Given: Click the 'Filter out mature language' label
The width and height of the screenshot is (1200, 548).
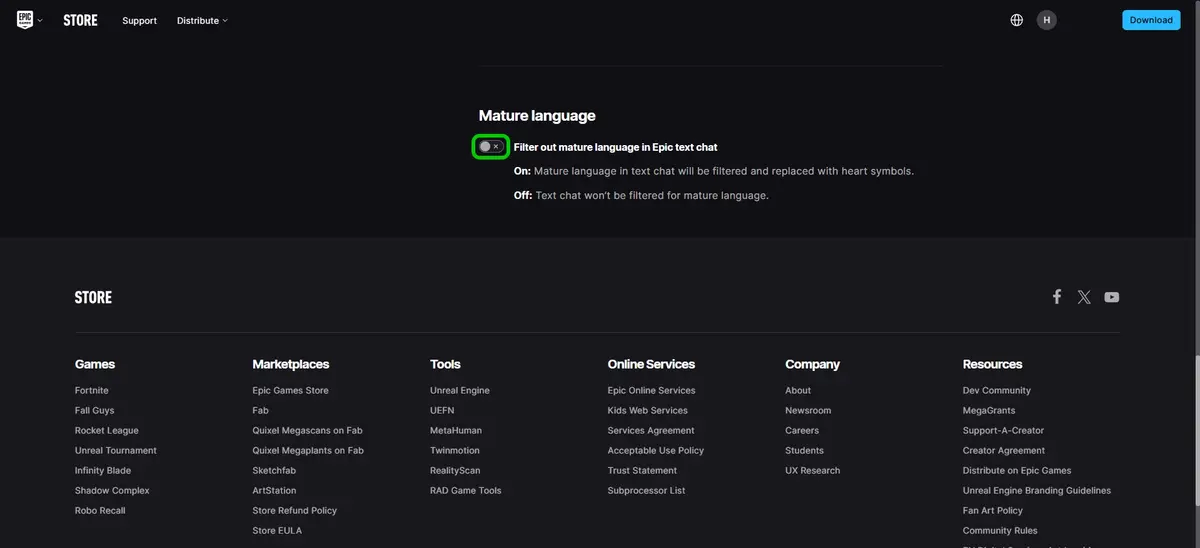Looking at the screenshot, I should point(615,147).
